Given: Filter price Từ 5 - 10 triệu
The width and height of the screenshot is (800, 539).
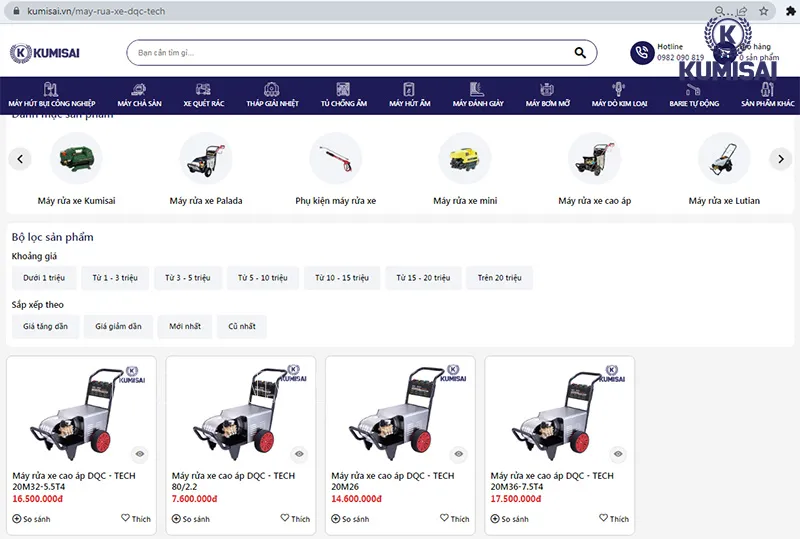Looking at the screenshot, I should coord(263,278).
